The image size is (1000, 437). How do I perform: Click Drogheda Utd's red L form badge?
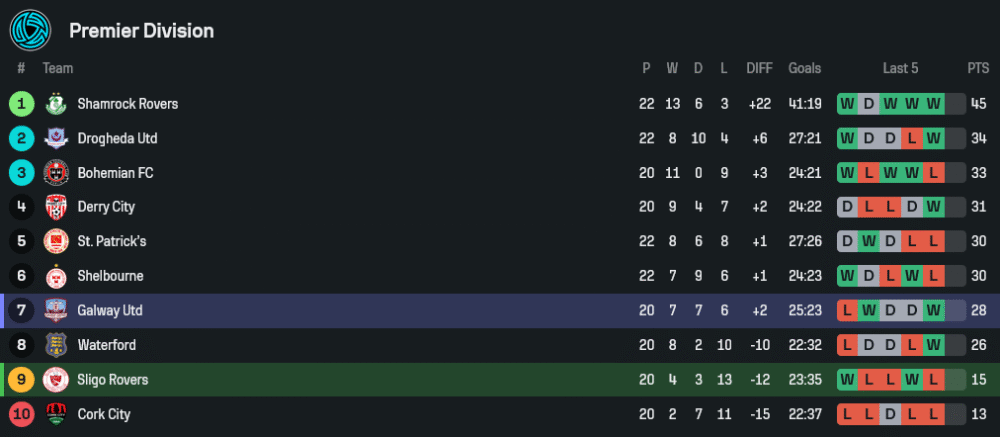pos(911,138)
